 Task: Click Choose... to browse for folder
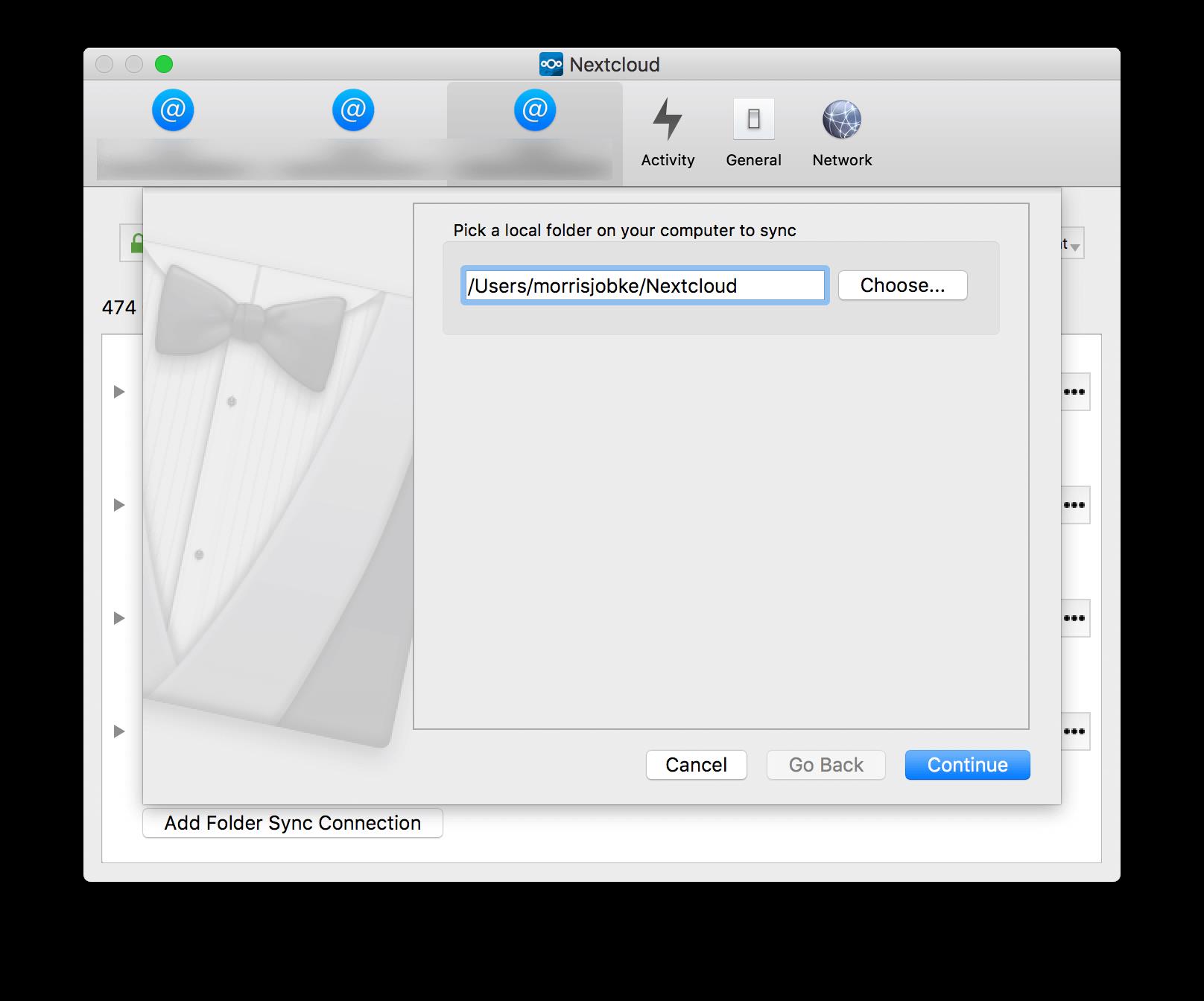[902, 285]
